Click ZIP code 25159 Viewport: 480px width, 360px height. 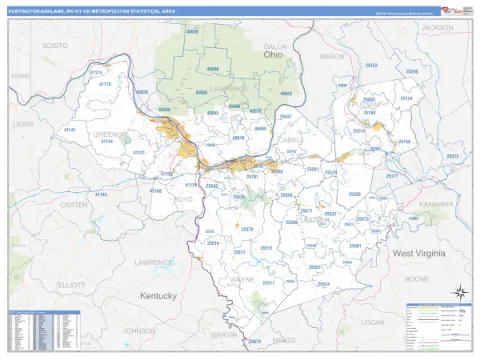click(404, 142)
